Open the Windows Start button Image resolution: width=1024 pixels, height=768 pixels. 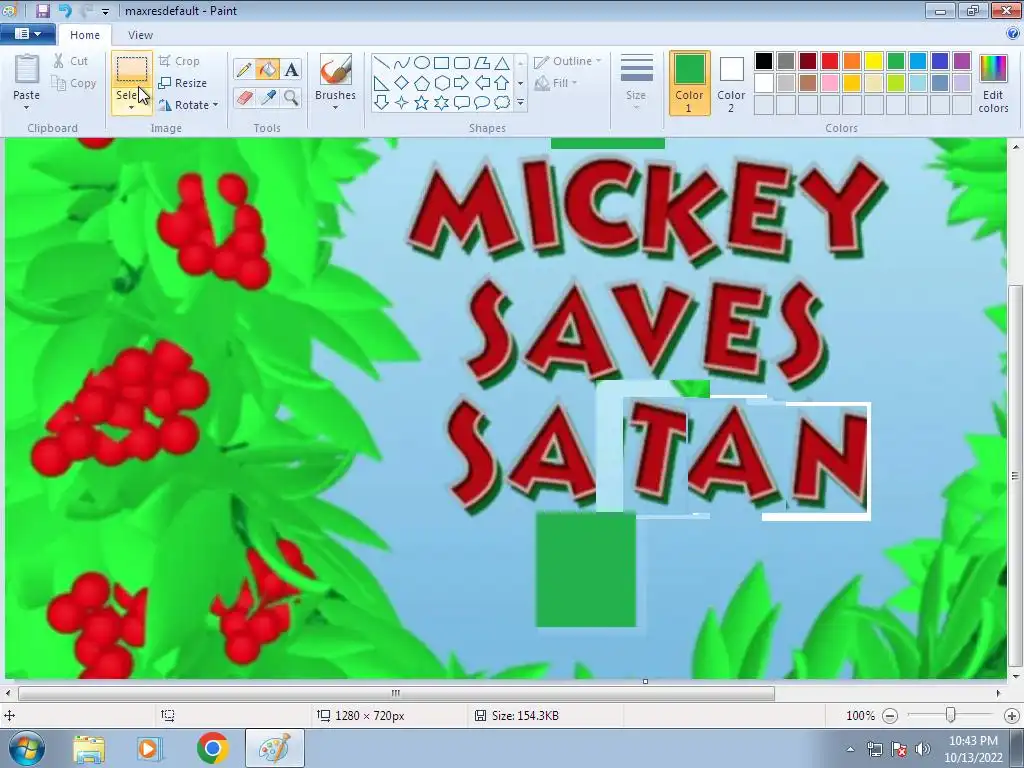point(27,748)
